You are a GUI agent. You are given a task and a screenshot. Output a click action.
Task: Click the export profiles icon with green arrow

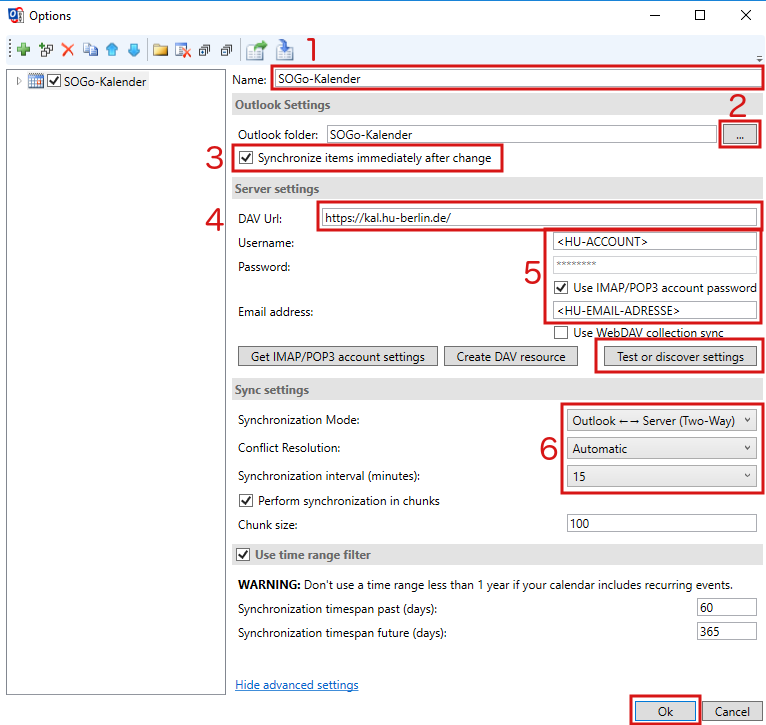(x=257, y=49)
